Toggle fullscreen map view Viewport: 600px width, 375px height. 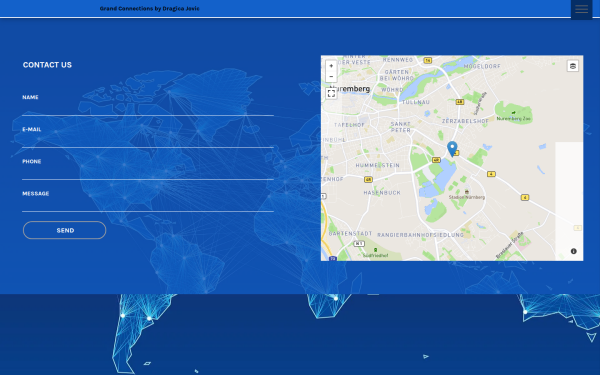pos(331,93)
